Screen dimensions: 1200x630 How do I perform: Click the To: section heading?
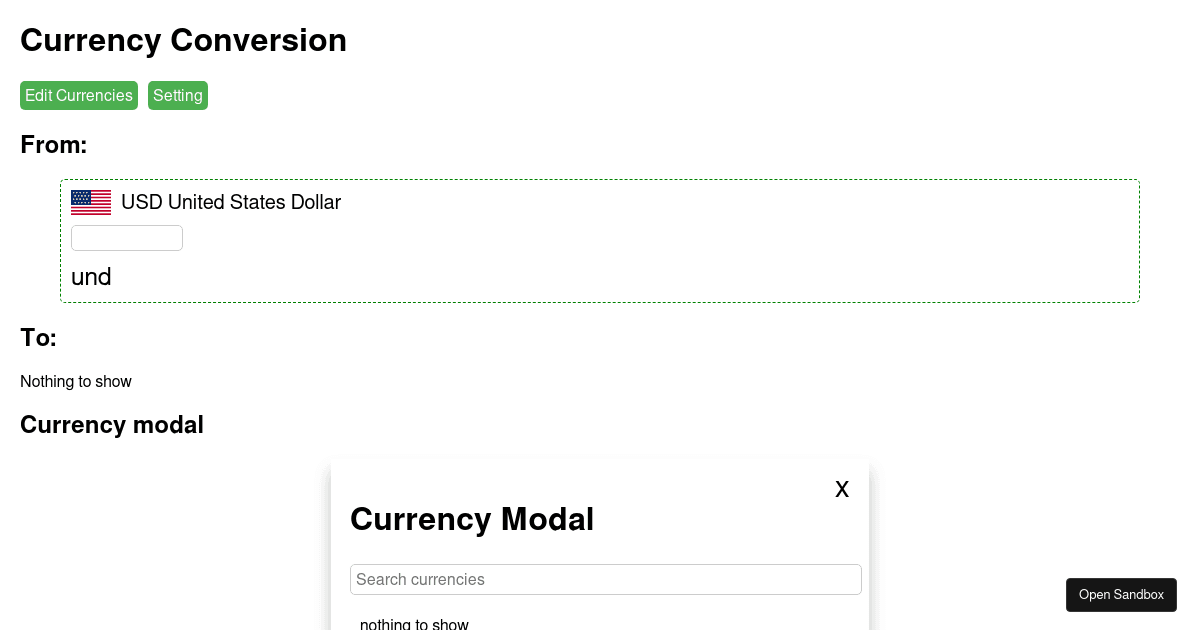(38, 337)
